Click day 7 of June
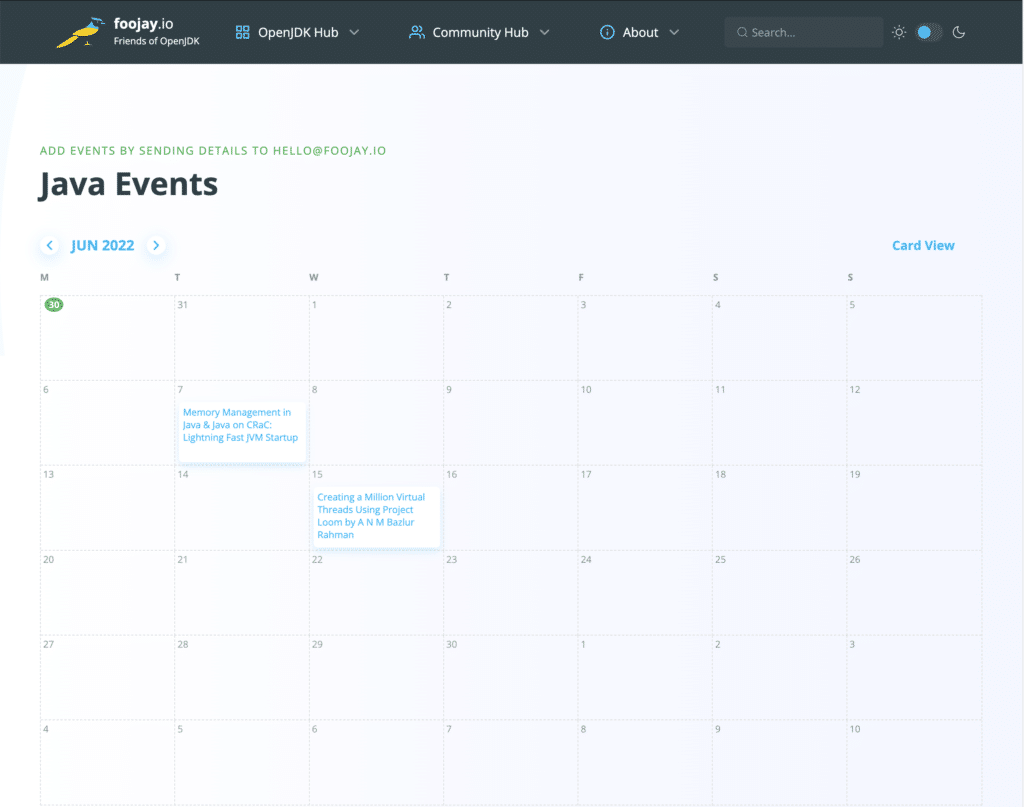Image resolution: width=1024 pixels, height=807 pixels. [180, 390]
